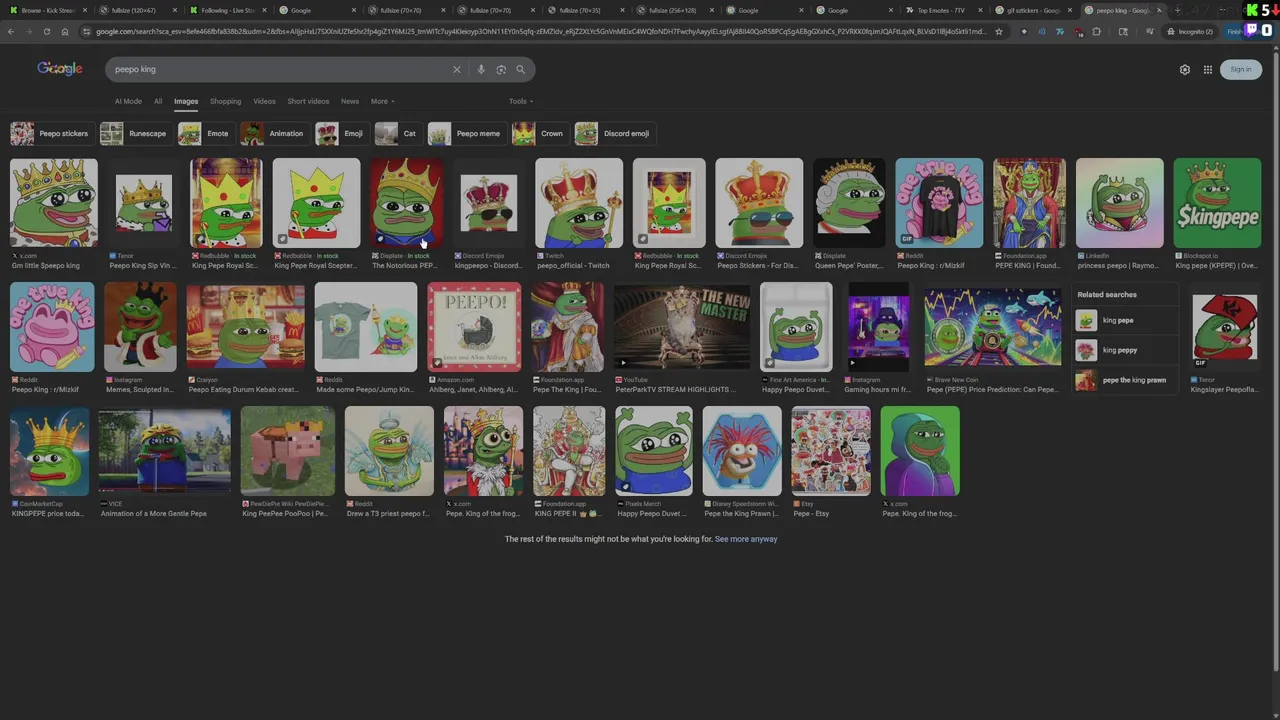Select the Images tab
The height and width of the screenshot is (720, 1280).
186,101
